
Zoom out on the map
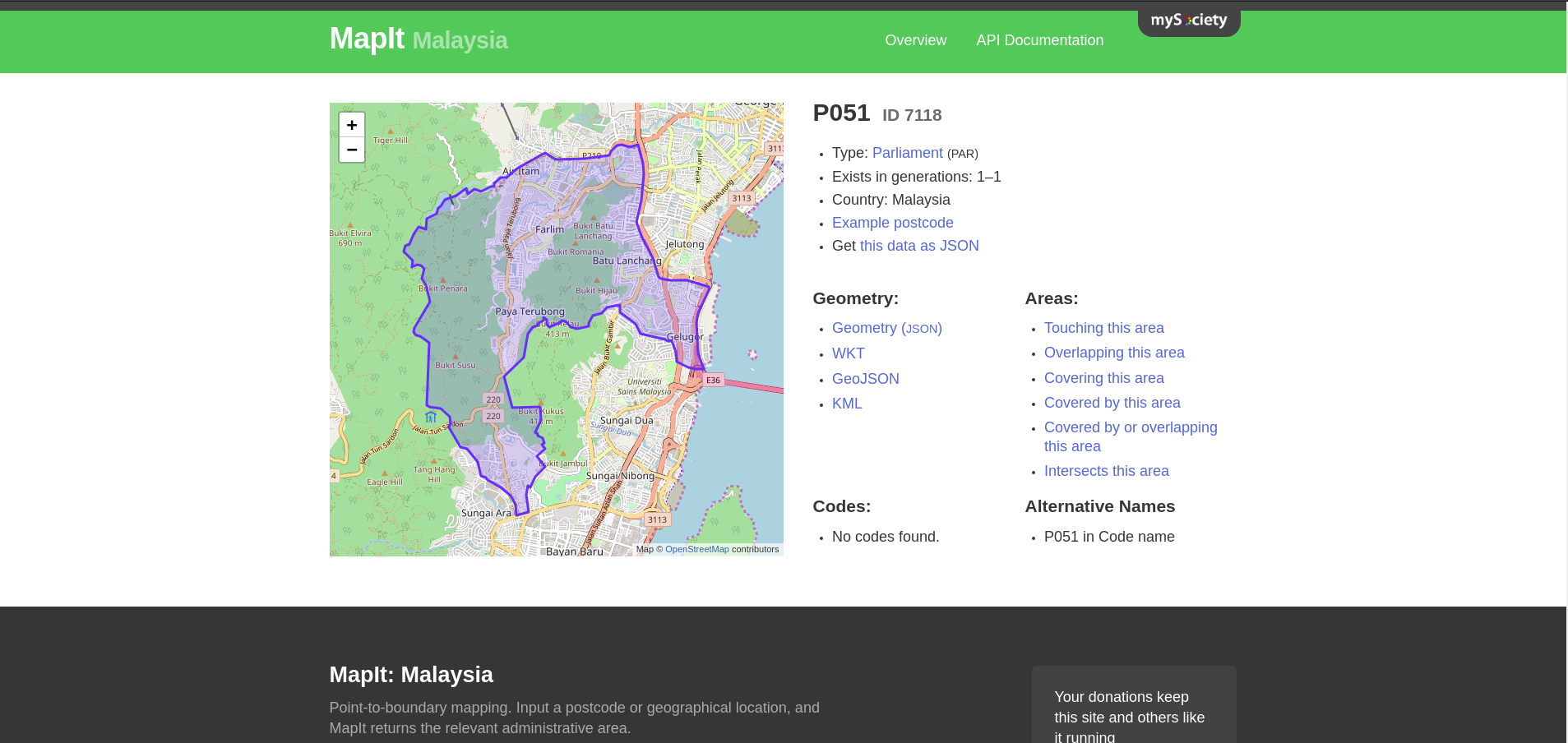351,150
